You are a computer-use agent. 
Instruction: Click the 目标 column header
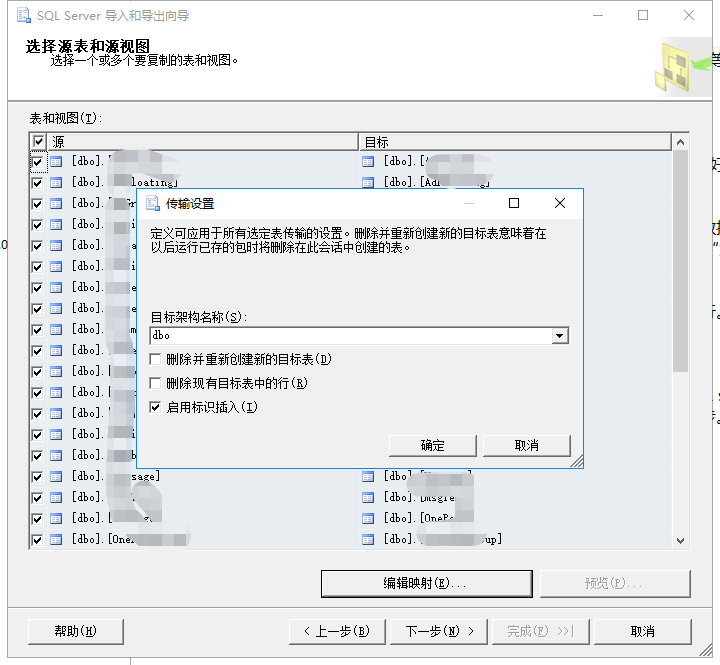tap(515, 142)
